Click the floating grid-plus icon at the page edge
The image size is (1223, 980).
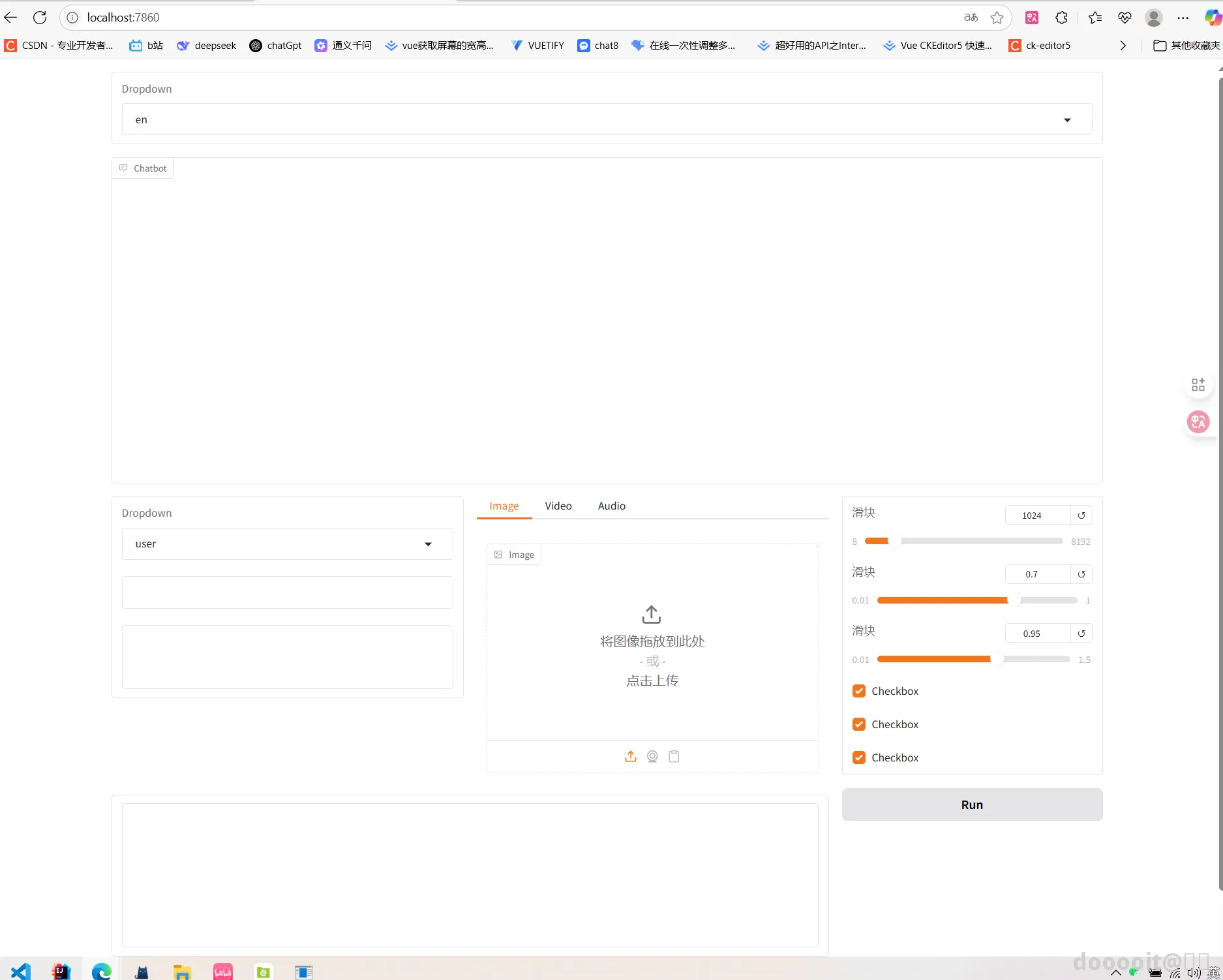pyautogui.click(x=1198, y=385)
